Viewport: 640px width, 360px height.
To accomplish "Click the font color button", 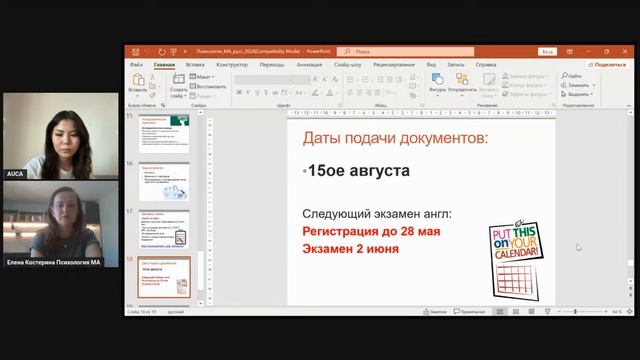I will point(330,93).
